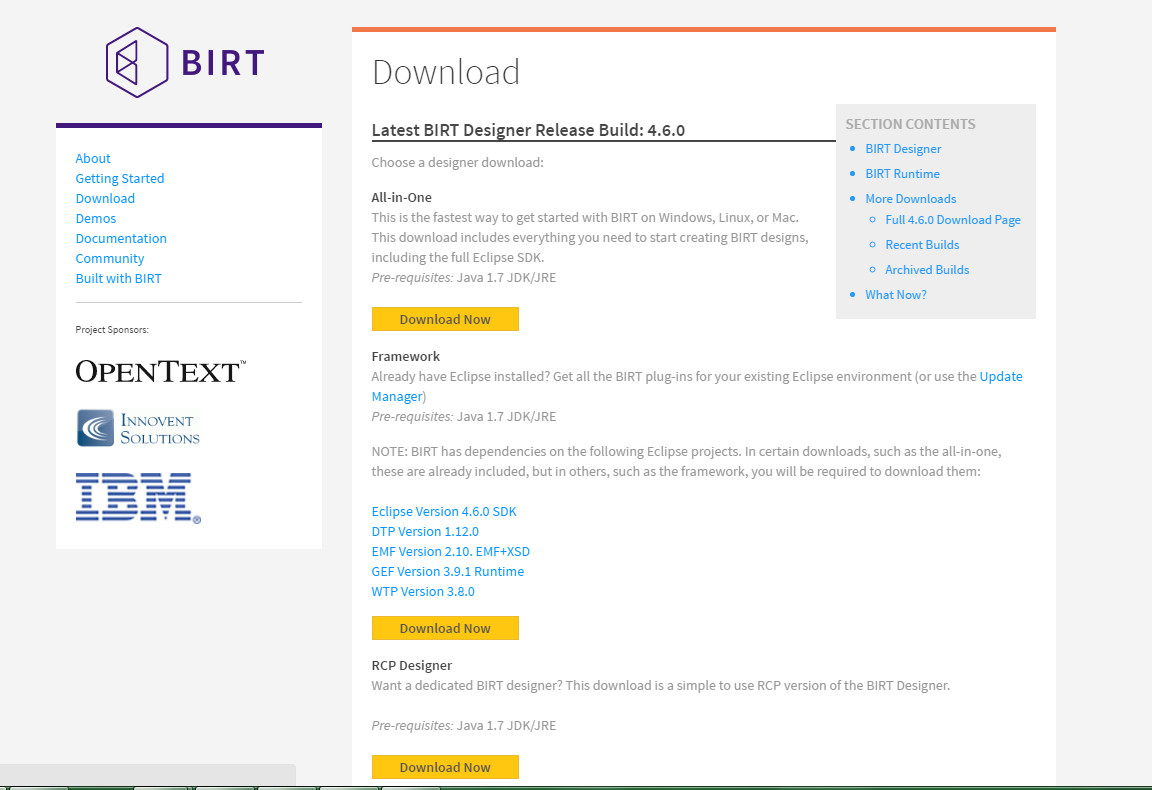The image size is (1152, 790).
Task: Open the BIRT Runtime section link
Action: [902, 173]
